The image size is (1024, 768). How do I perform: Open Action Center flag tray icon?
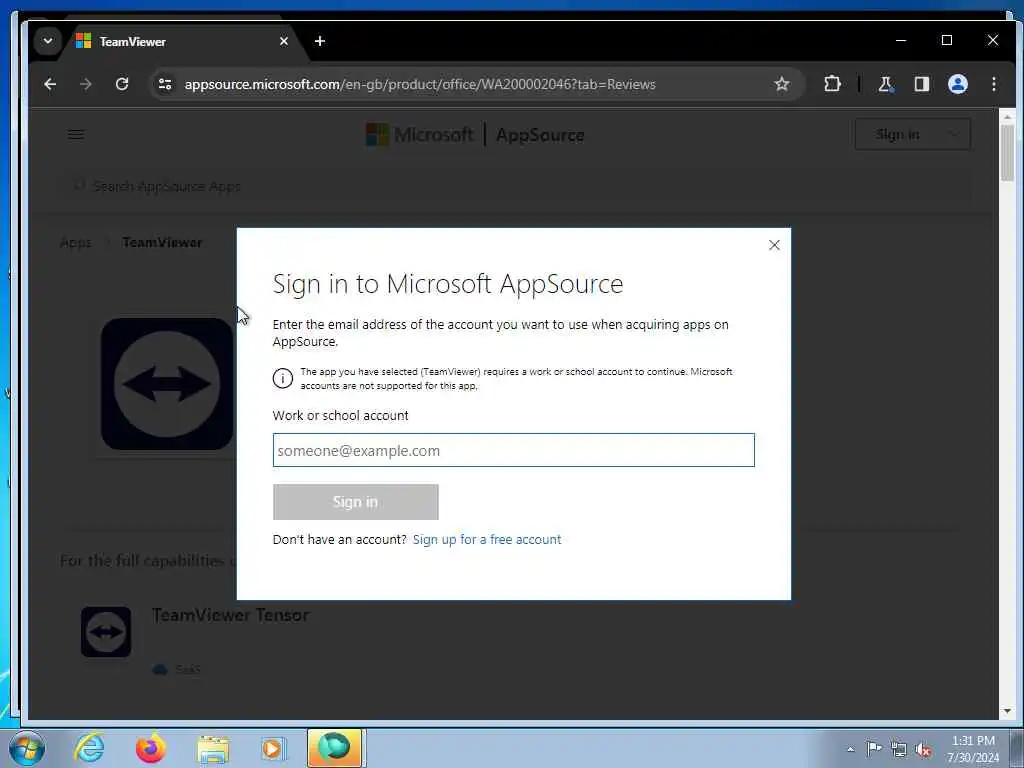[874, 749]
